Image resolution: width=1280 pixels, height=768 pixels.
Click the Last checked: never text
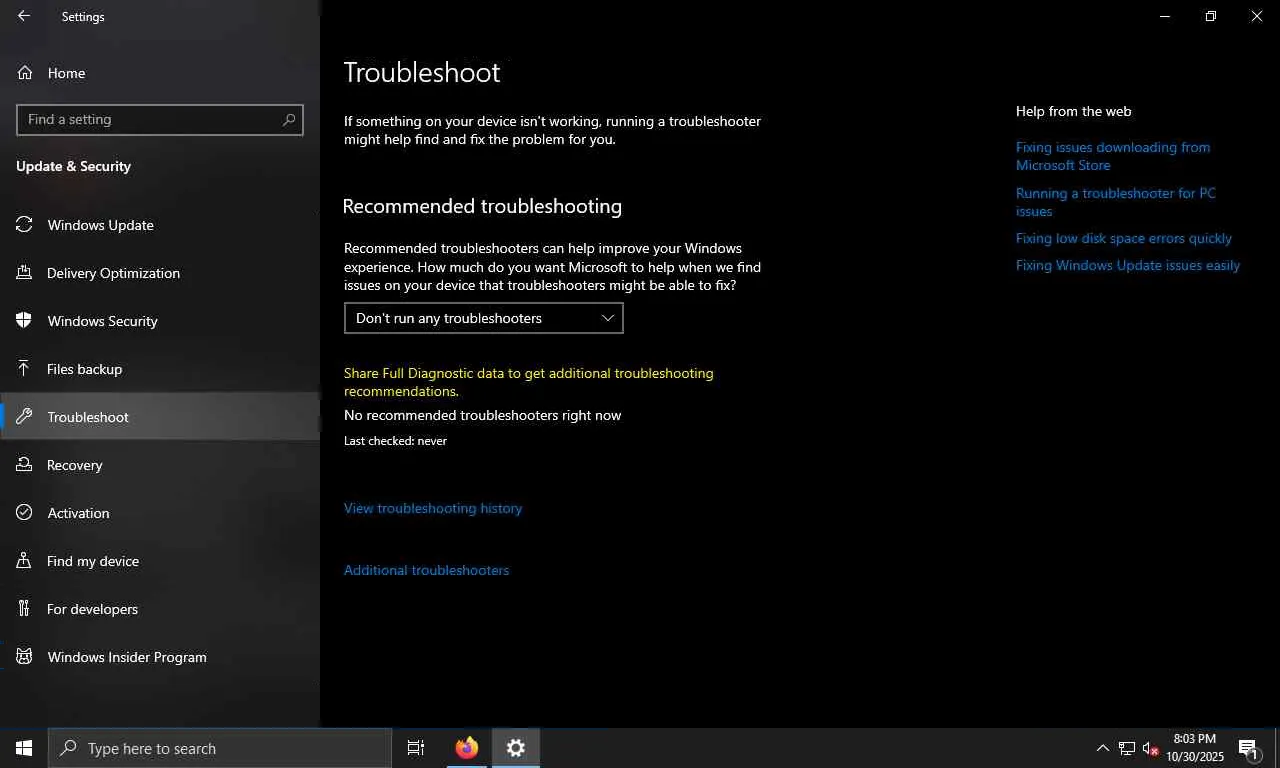point(395,441)
